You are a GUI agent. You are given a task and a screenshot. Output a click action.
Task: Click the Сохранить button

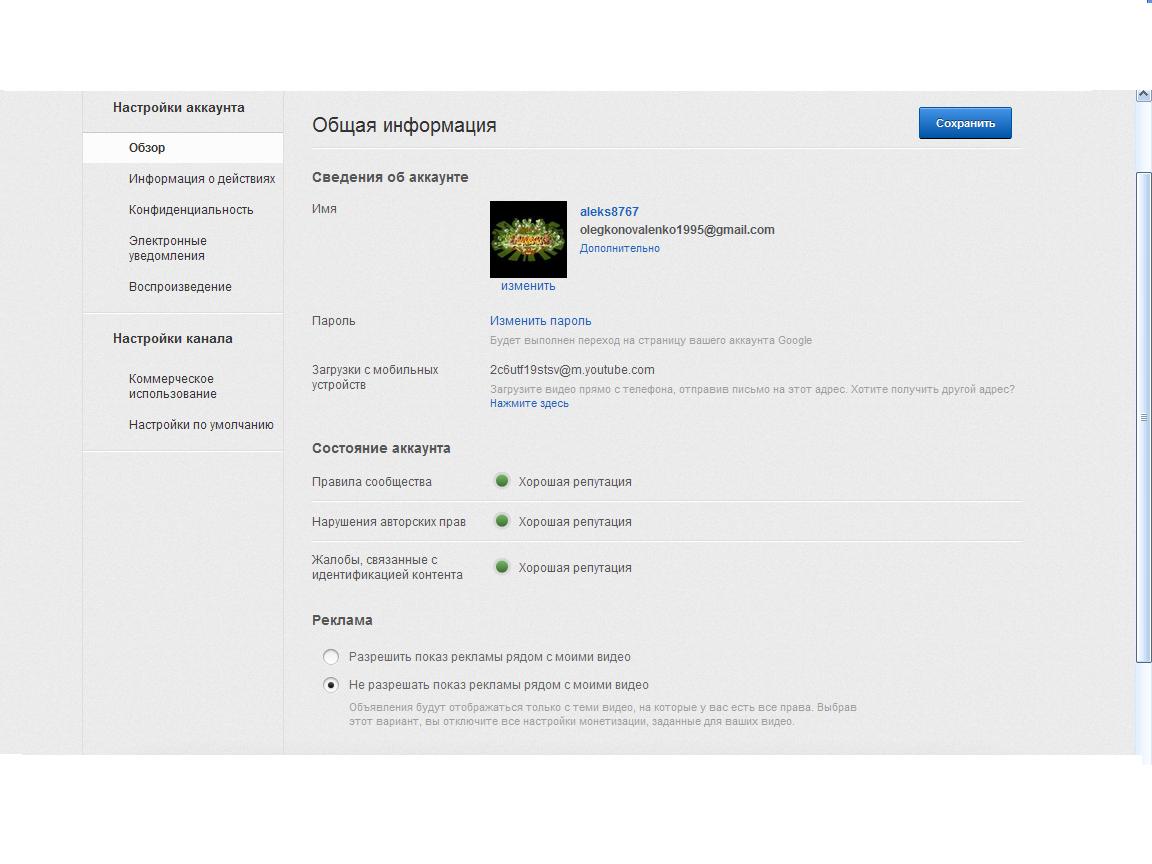[965, 123]
